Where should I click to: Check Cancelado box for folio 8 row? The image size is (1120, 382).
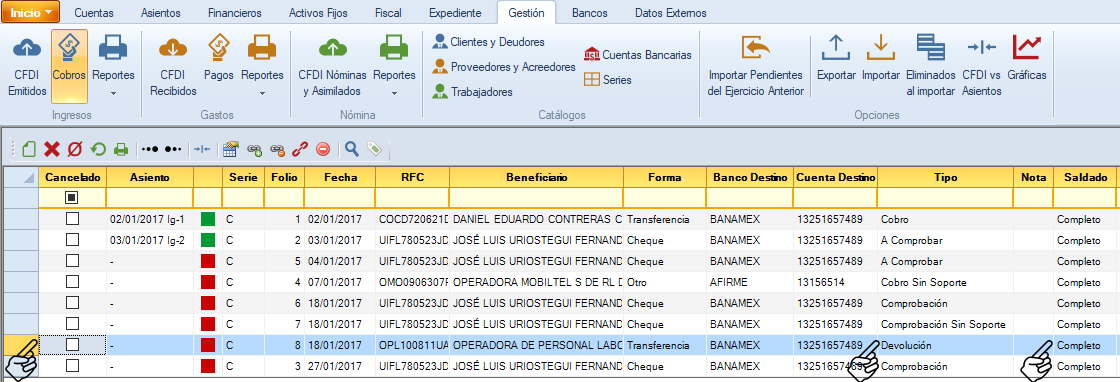[x=72, y=345]
